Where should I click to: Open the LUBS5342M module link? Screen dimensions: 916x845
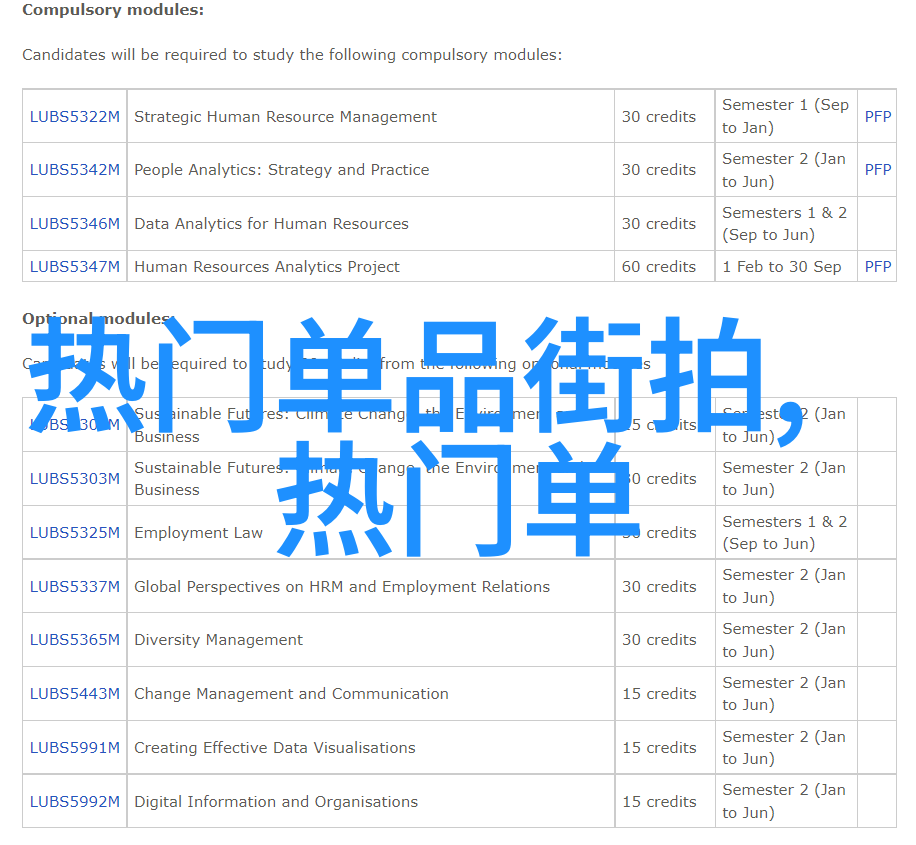[74, 170]
